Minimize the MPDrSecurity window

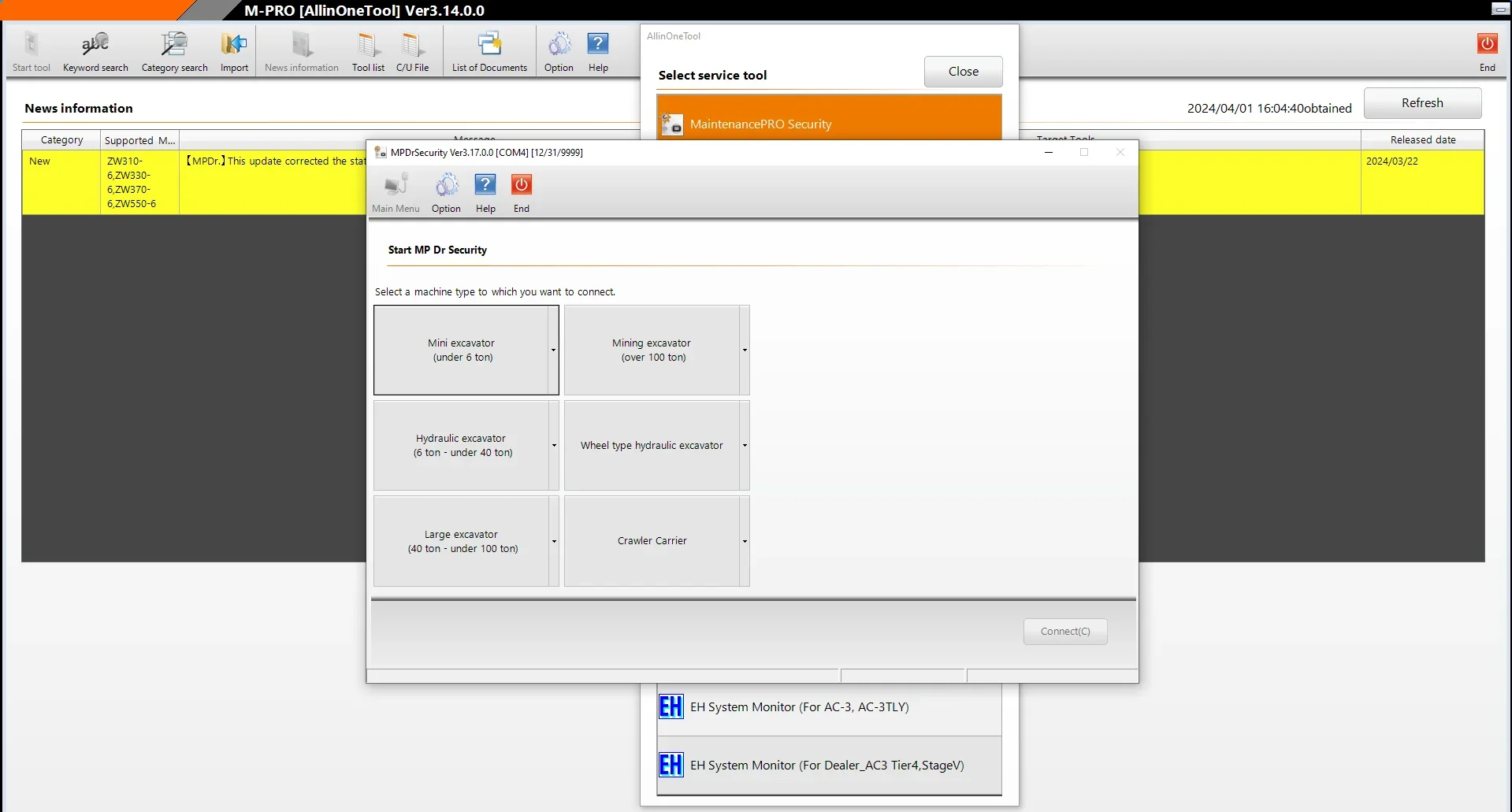pos(1049,152)
